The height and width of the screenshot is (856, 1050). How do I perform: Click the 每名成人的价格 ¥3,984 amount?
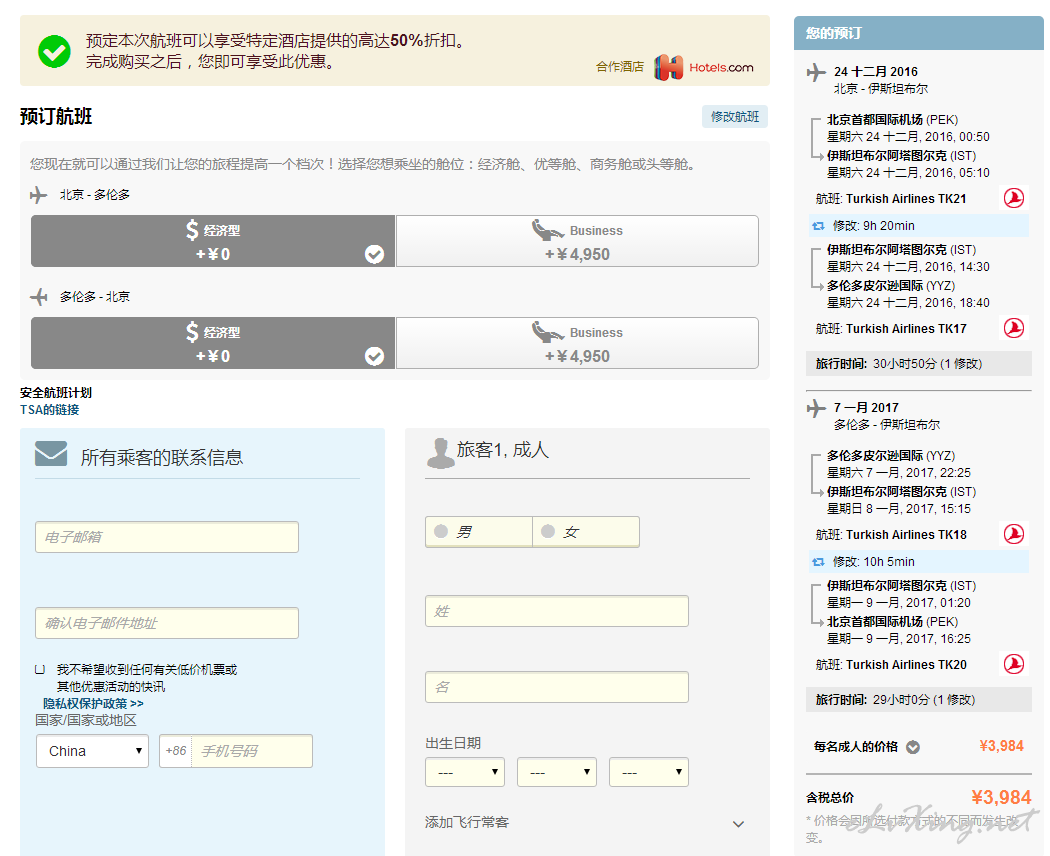tap(1001, 746)
